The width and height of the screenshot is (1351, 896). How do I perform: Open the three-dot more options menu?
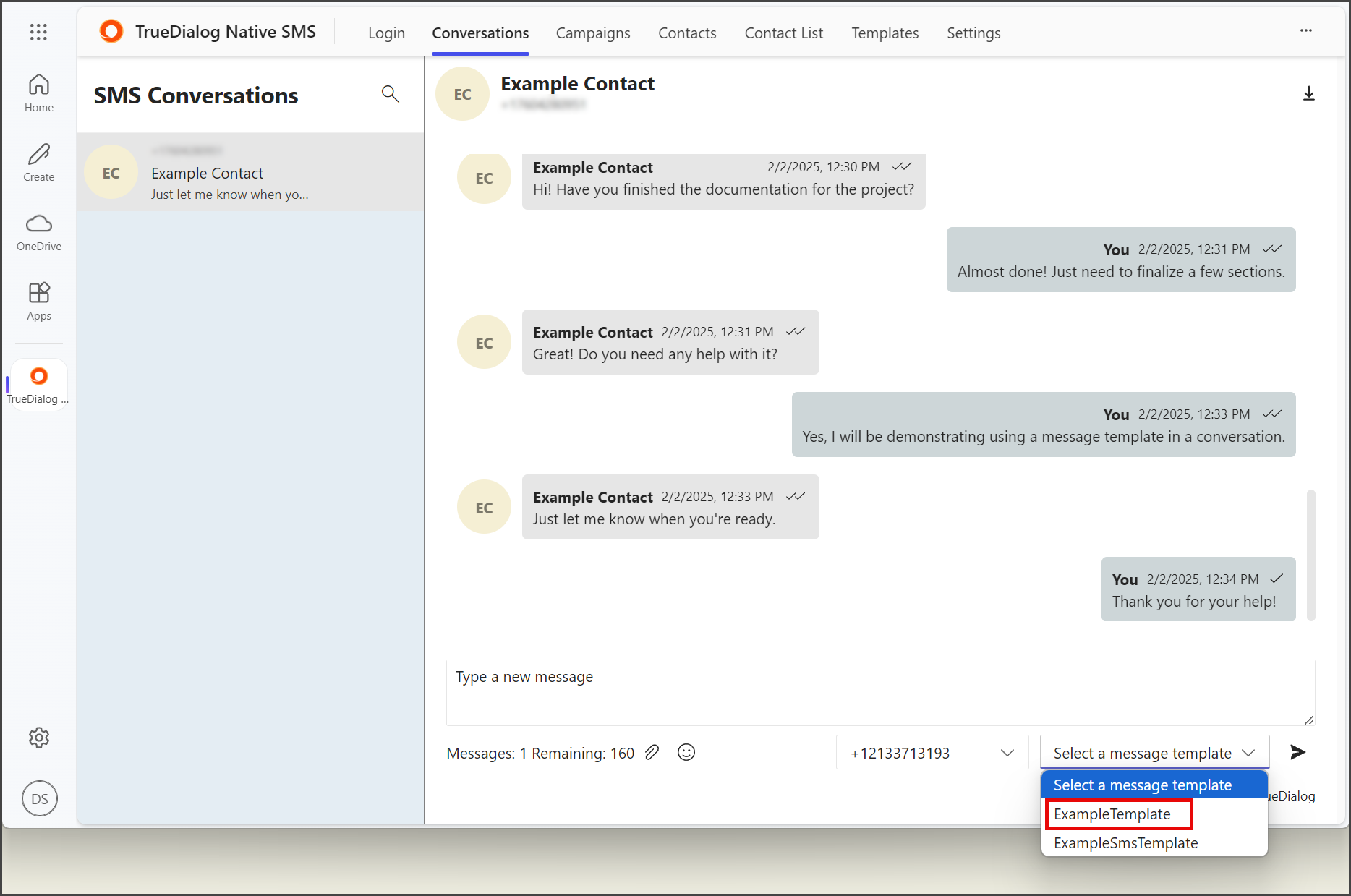[1306, 30]
